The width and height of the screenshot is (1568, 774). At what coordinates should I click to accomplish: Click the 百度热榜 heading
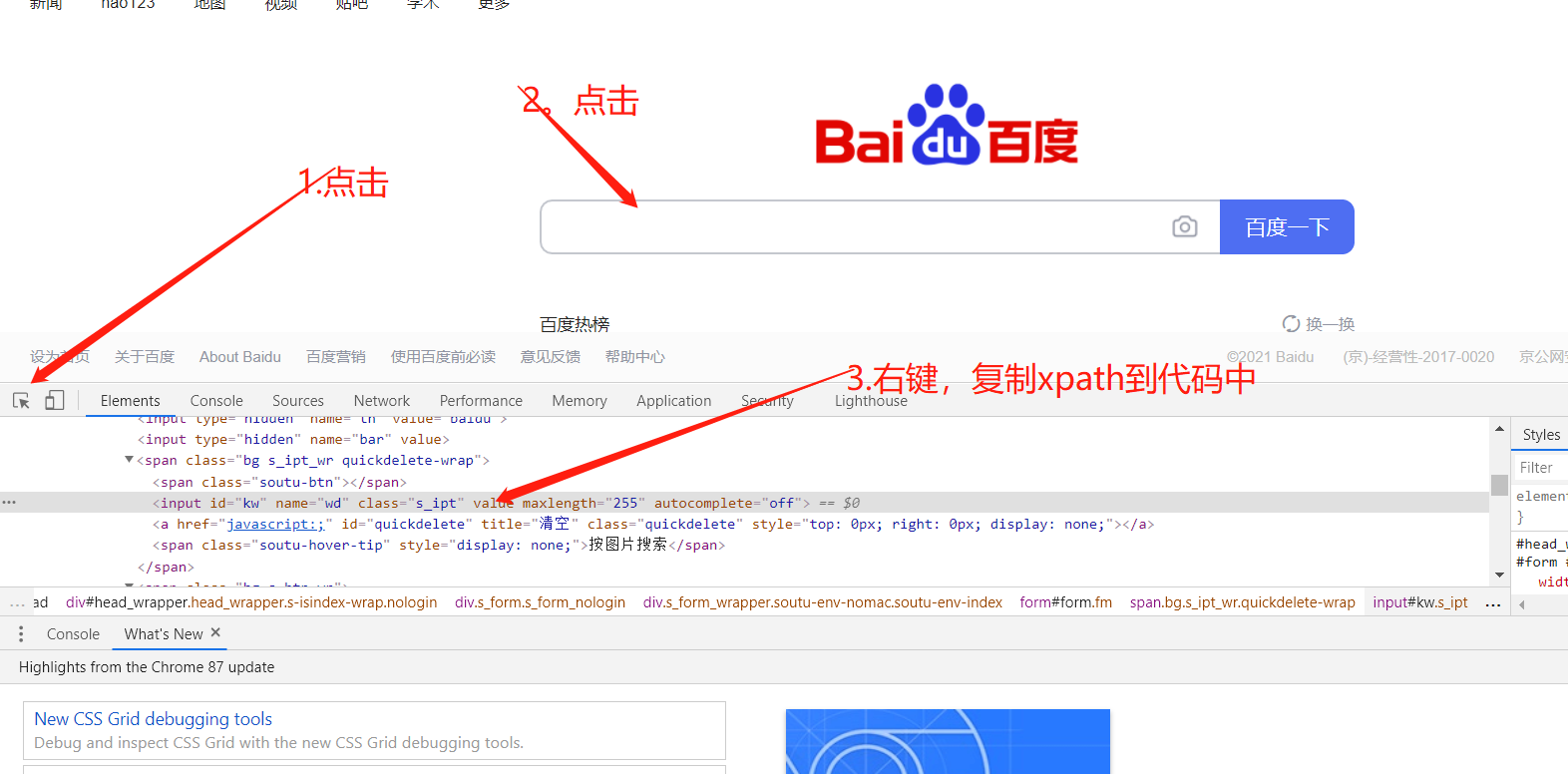point(575,324)
